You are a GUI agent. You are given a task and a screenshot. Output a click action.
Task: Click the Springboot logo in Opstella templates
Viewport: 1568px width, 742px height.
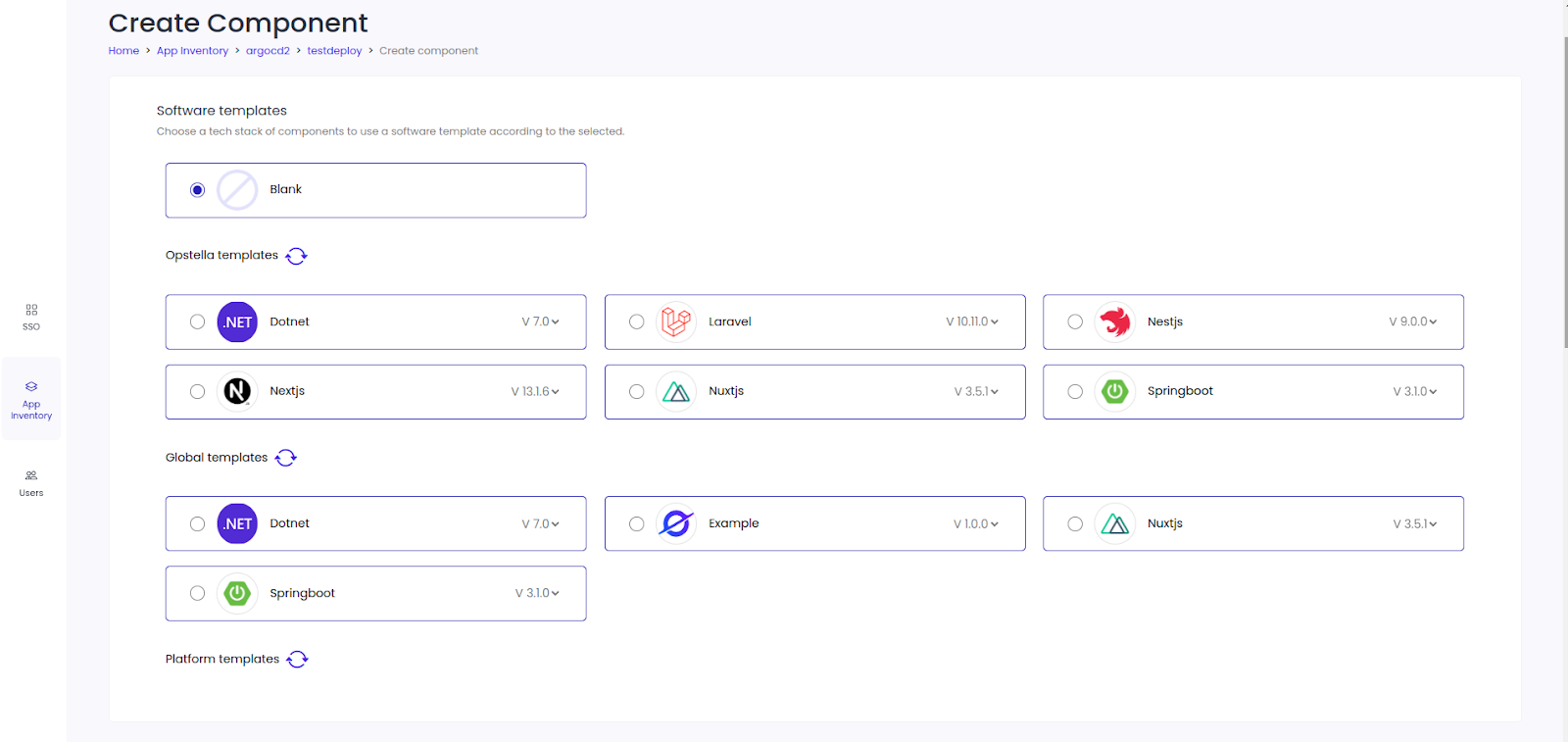coord(1114,391)
